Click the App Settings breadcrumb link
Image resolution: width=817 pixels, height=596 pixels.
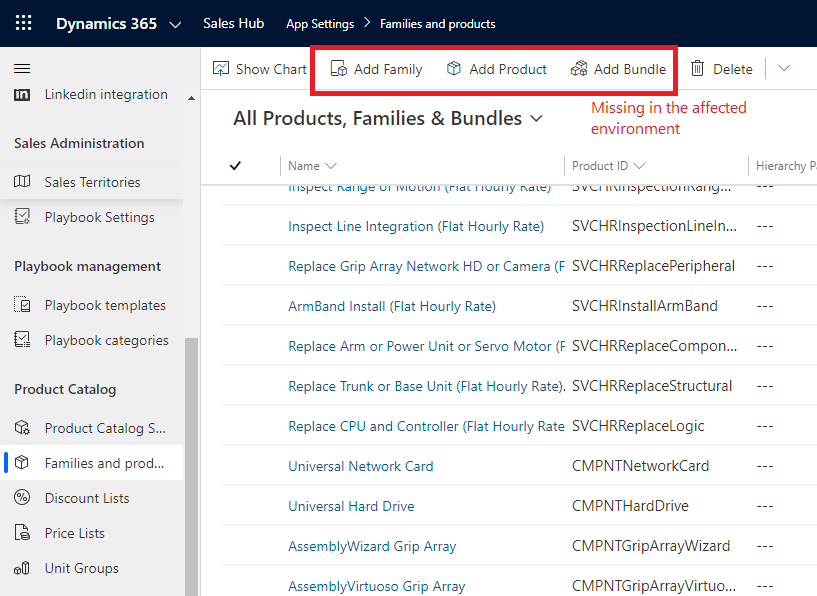[x=320, y=24]
